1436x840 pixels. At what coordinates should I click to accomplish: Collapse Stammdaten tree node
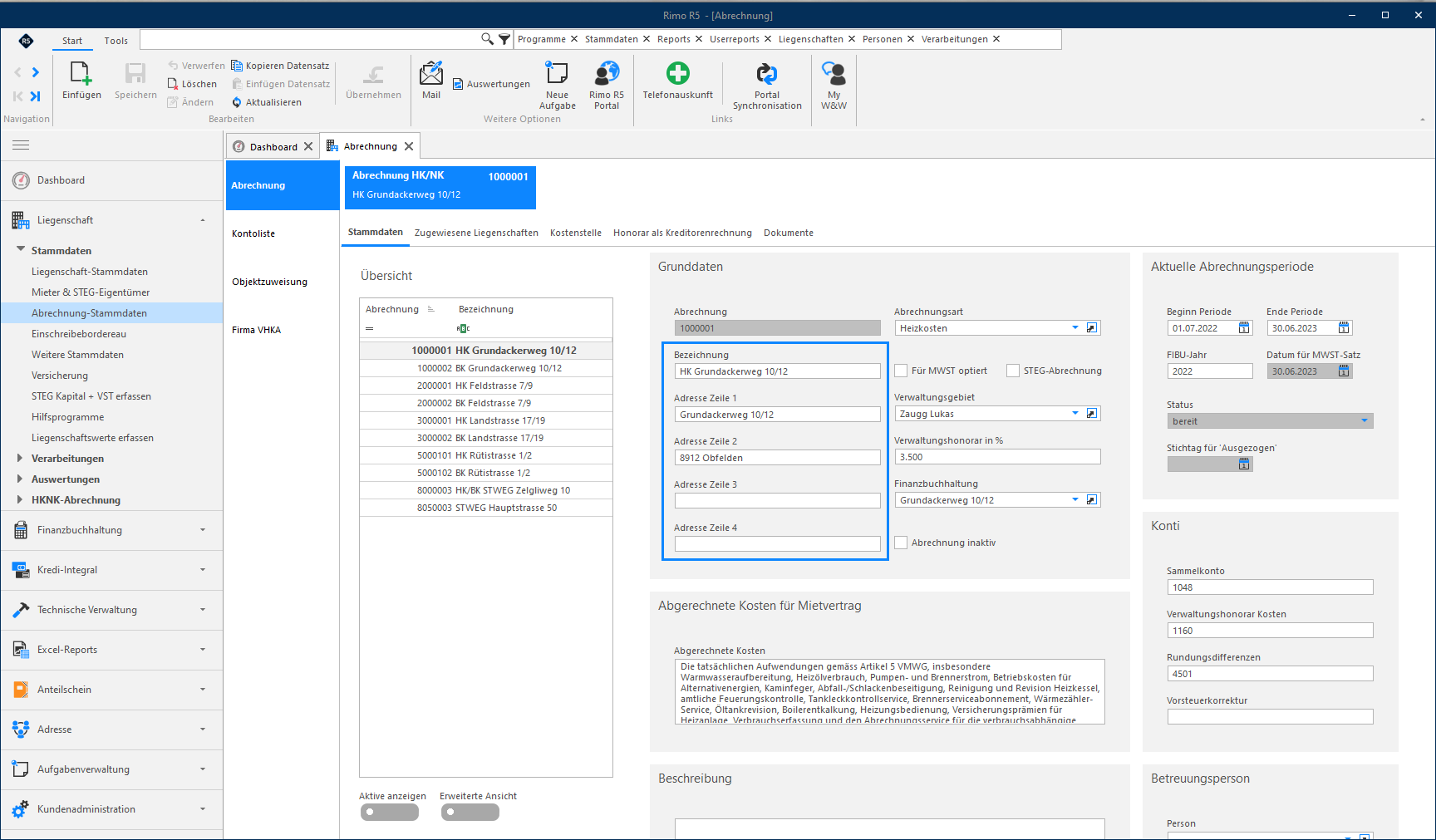coord(21,249)
